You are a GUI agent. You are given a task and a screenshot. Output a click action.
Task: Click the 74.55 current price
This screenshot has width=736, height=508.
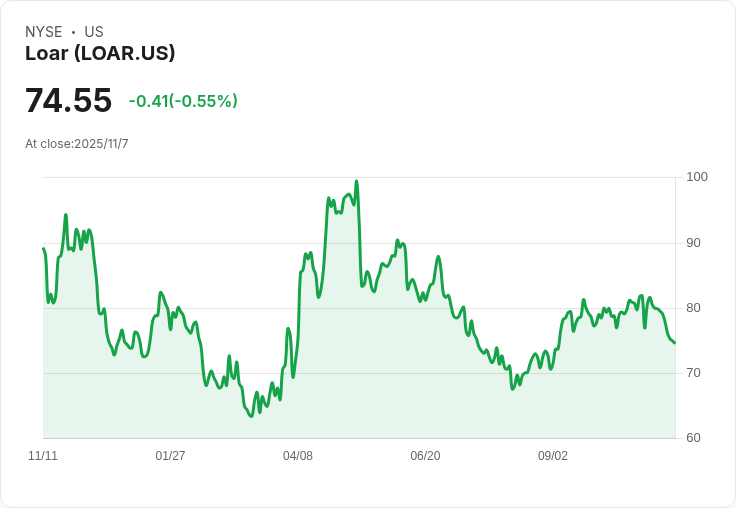(x=68, y=101)
